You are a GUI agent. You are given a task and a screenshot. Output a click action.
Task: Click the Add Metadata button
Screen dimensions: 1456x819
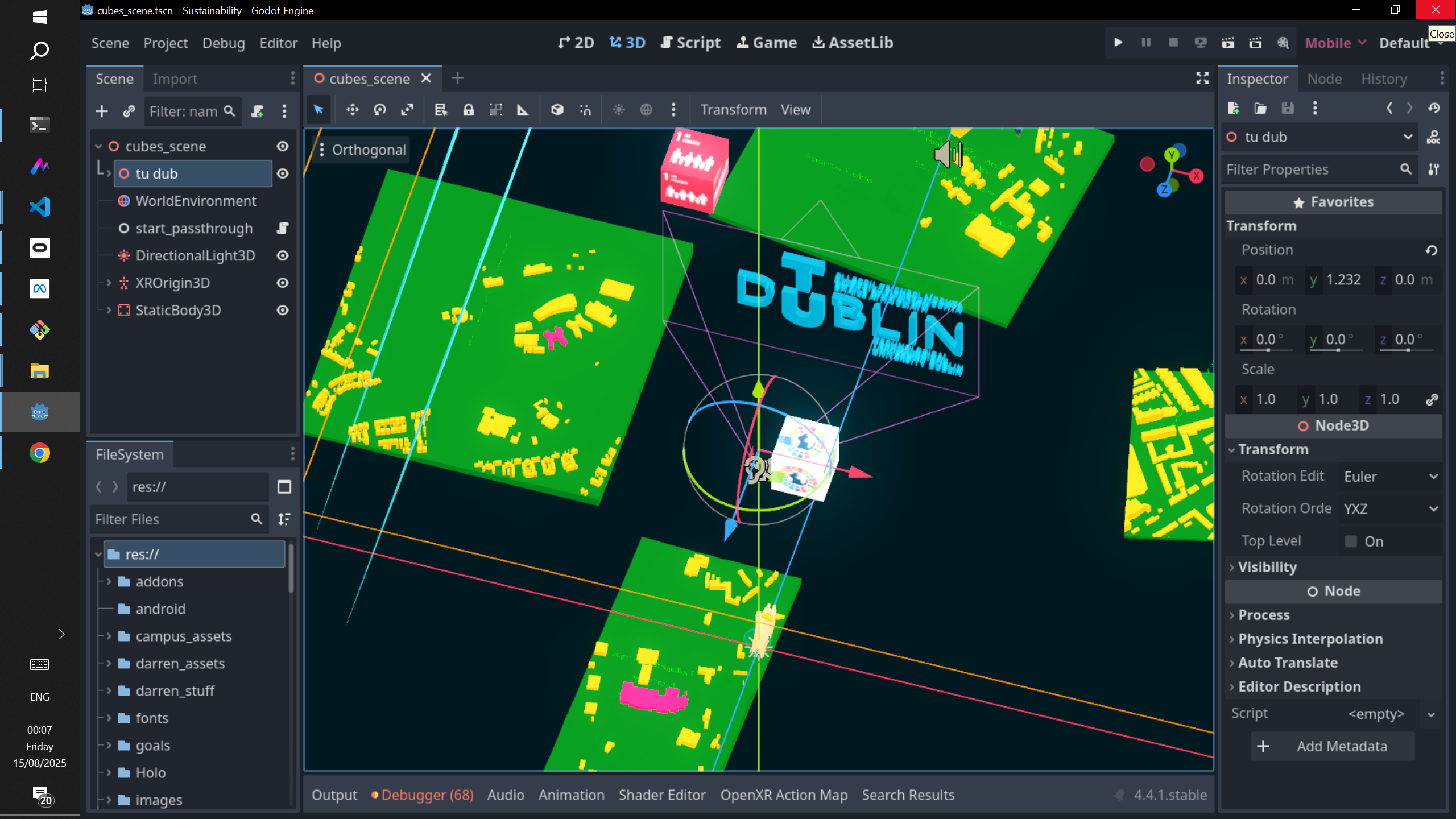click(1333, 746)
